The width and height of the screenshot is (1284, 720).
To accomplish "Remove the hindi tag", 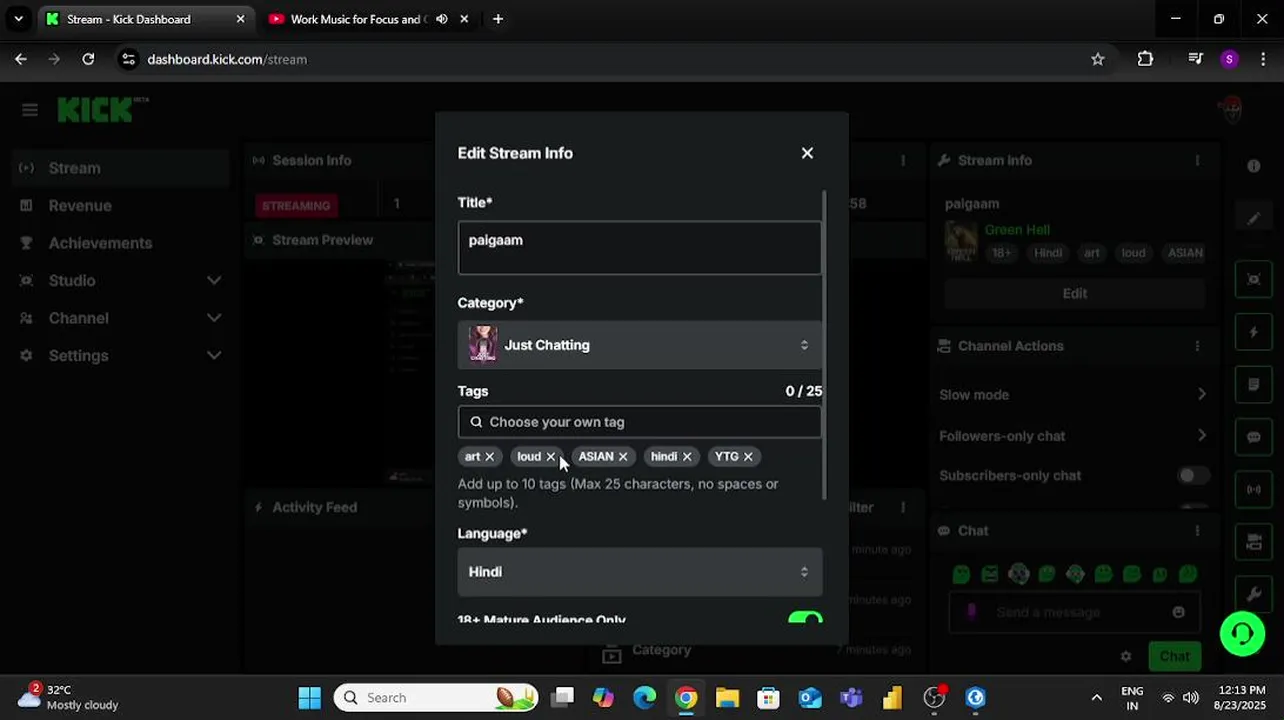I will 687,456.
